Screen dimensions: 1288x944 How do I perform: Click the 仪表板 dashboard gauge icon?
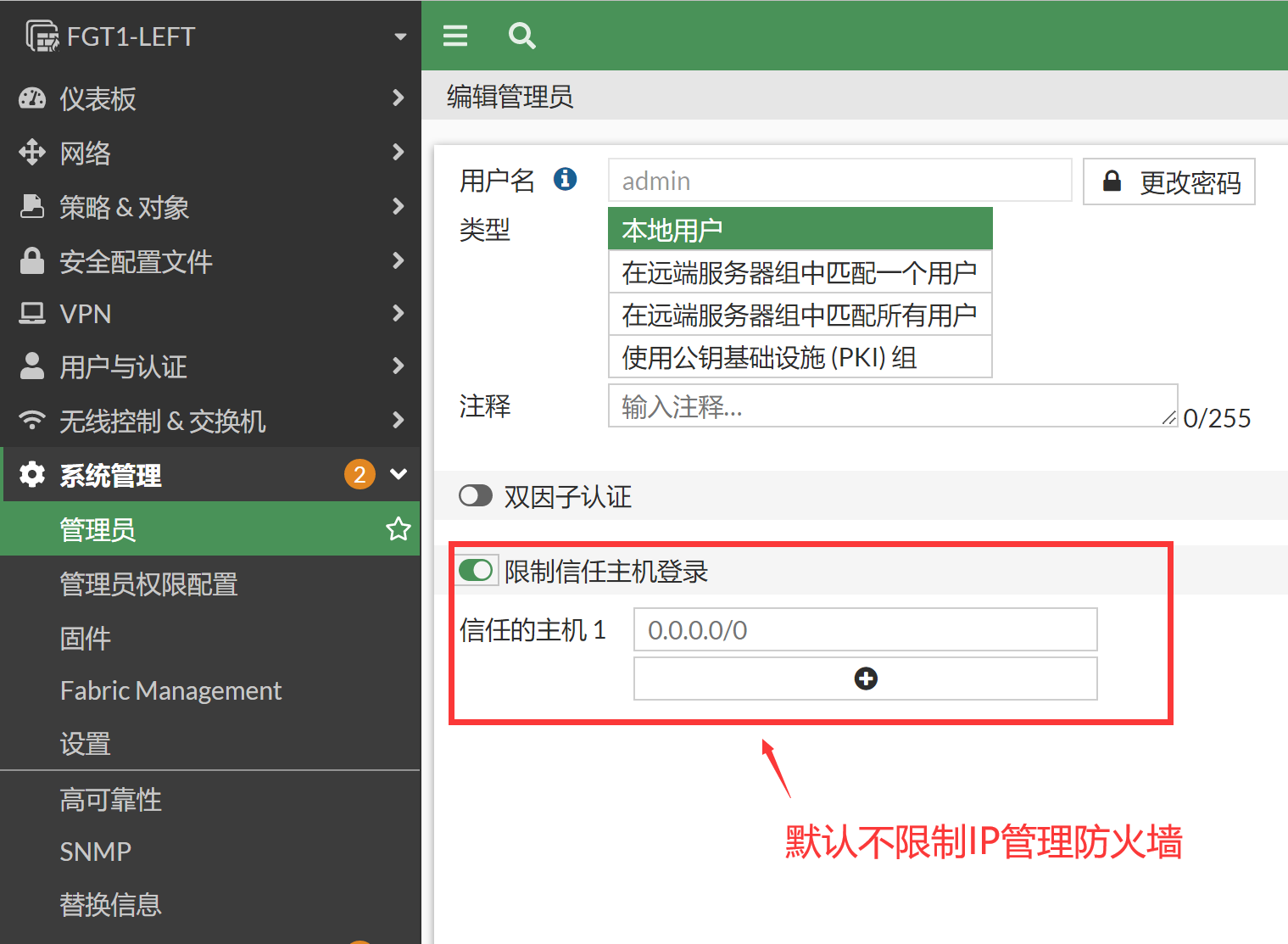tap(32, 98)
